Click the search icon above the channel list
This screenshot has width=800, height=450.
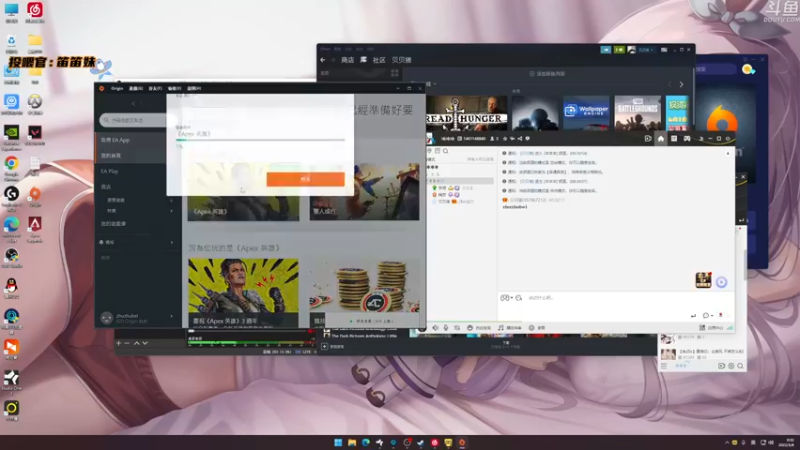tap(445, 151)
